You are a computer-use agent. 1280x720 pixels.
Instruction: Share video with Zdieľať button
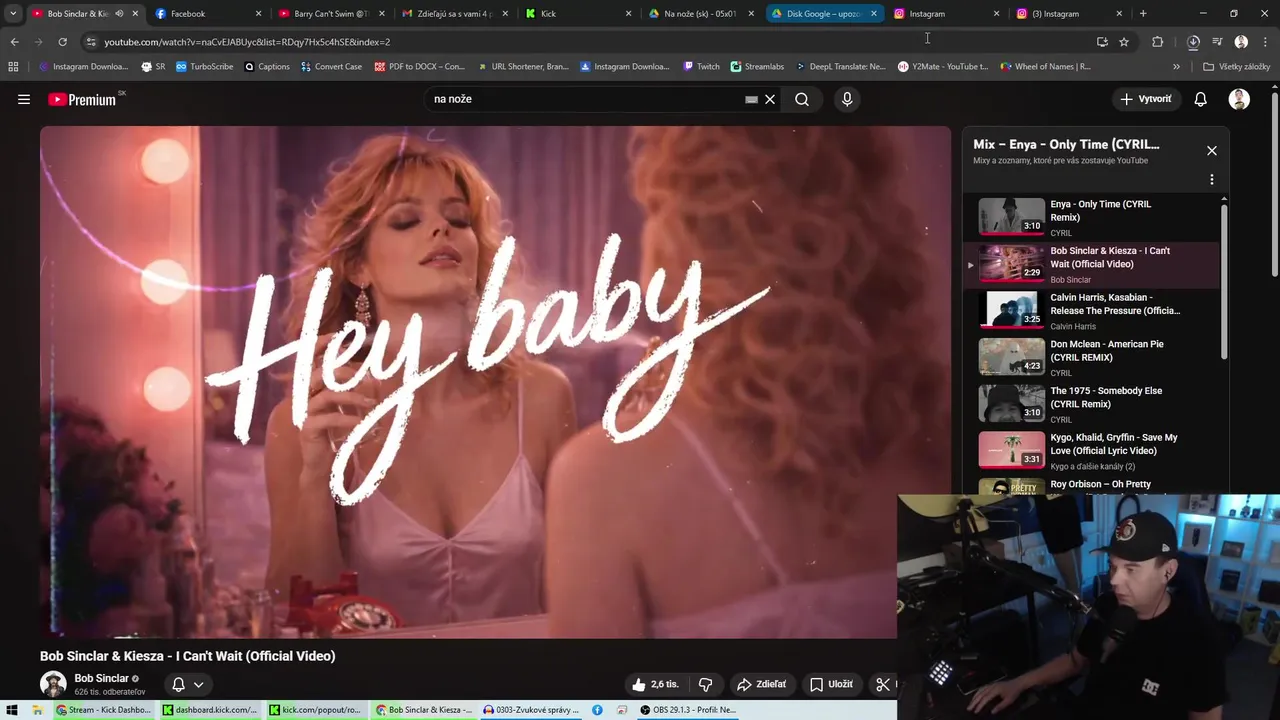point(761,684)
